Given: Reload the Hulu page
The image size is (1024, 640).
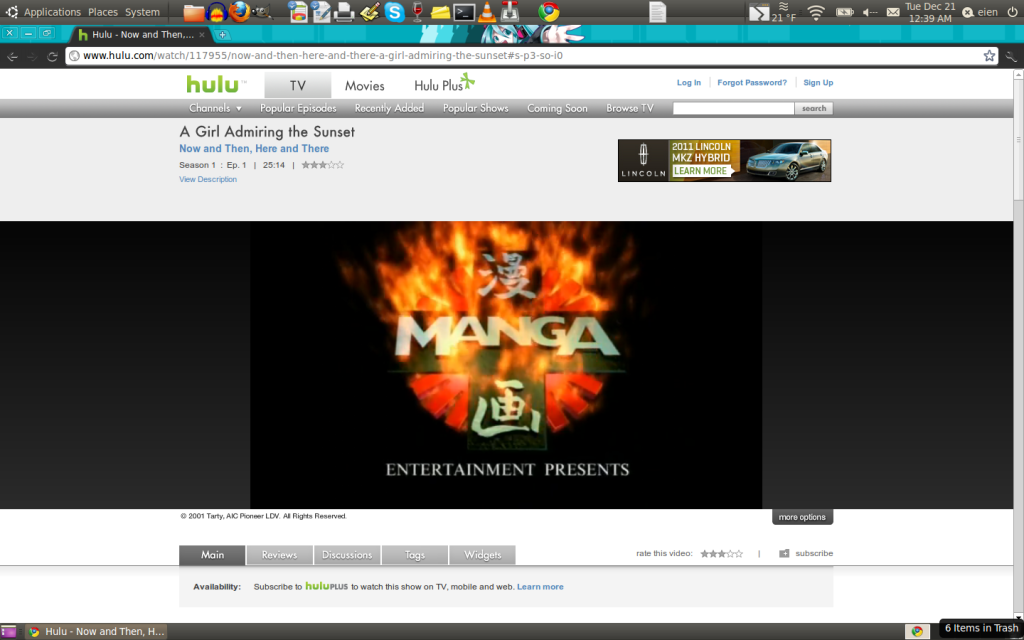Looking at the screenshot, I should tap(52, 56).
